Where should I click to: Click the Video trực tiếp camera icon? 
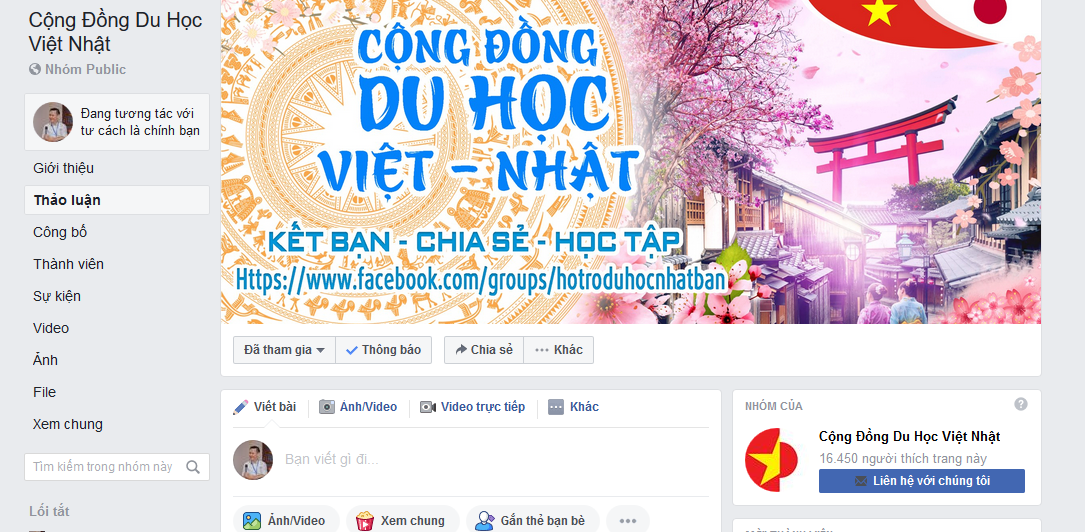[428, 407]
